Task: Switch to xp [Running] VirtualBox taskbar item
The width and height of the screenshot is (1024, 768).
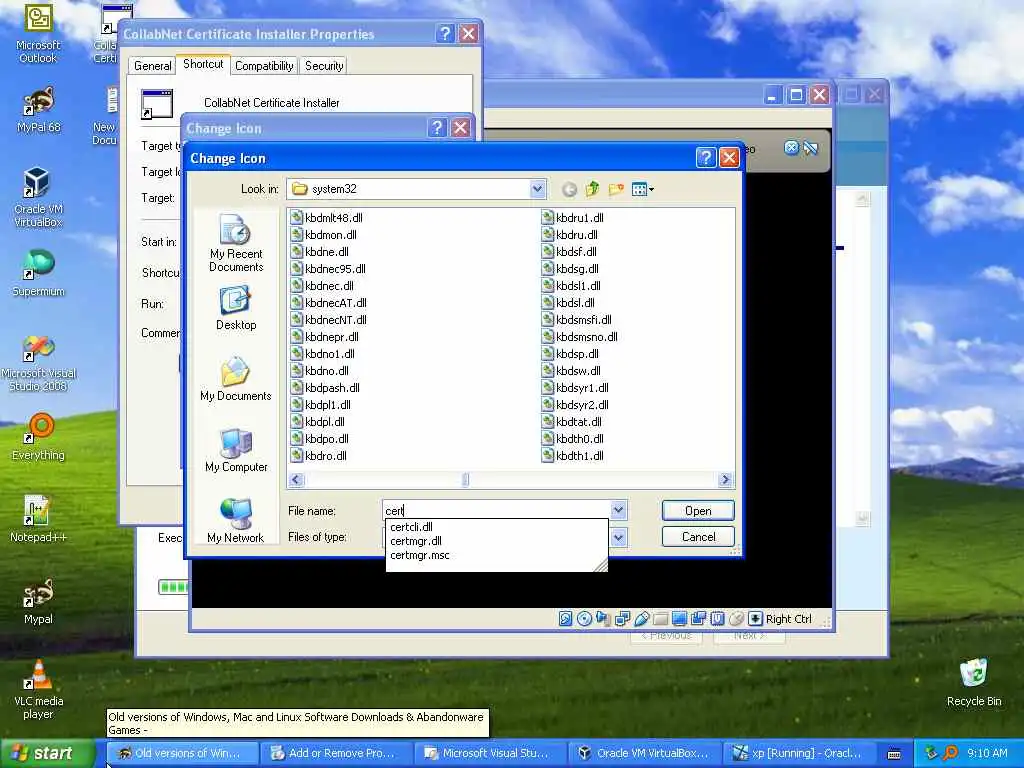Action: pyautogui.click(x=798, y=753)
